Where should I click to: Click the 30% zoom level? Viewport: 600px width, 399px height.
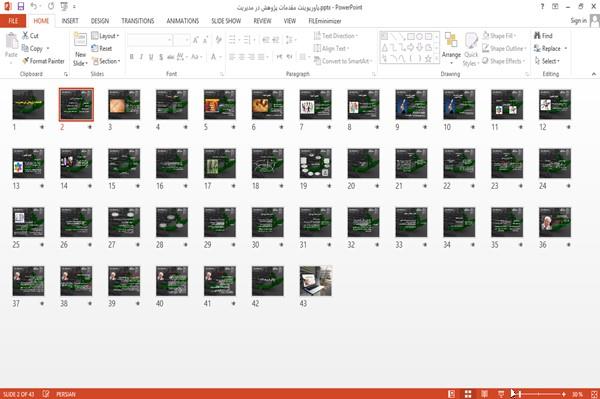click(577, 394)
